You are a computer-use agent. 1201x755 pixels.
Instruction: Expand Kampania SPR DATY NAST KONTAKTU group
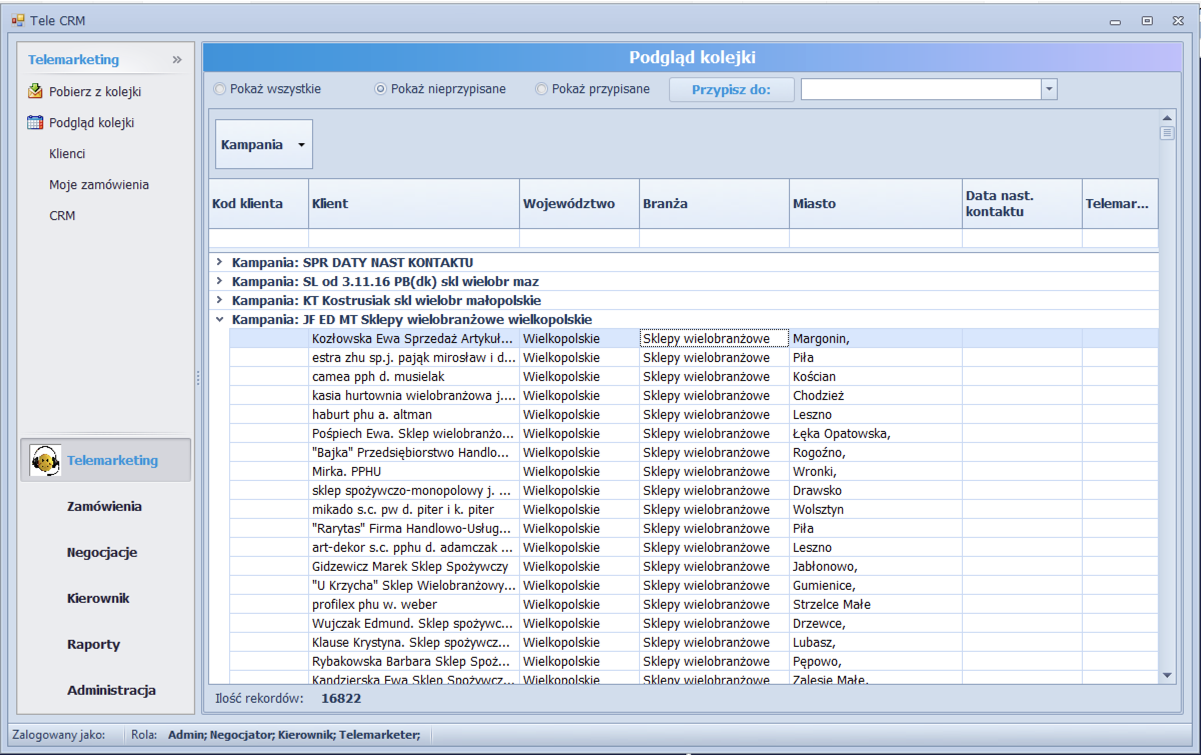(220, 262)
